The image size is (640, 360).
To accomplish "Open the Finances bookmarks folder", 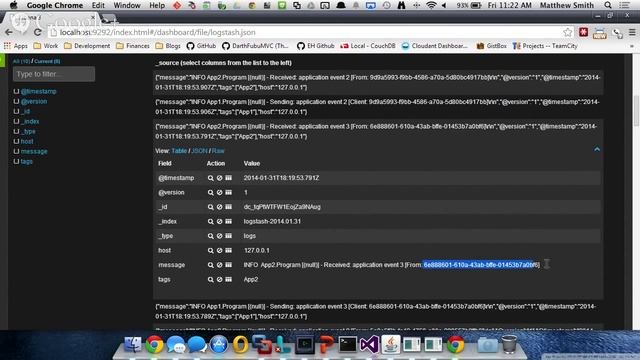I will [x=133, y=46].
